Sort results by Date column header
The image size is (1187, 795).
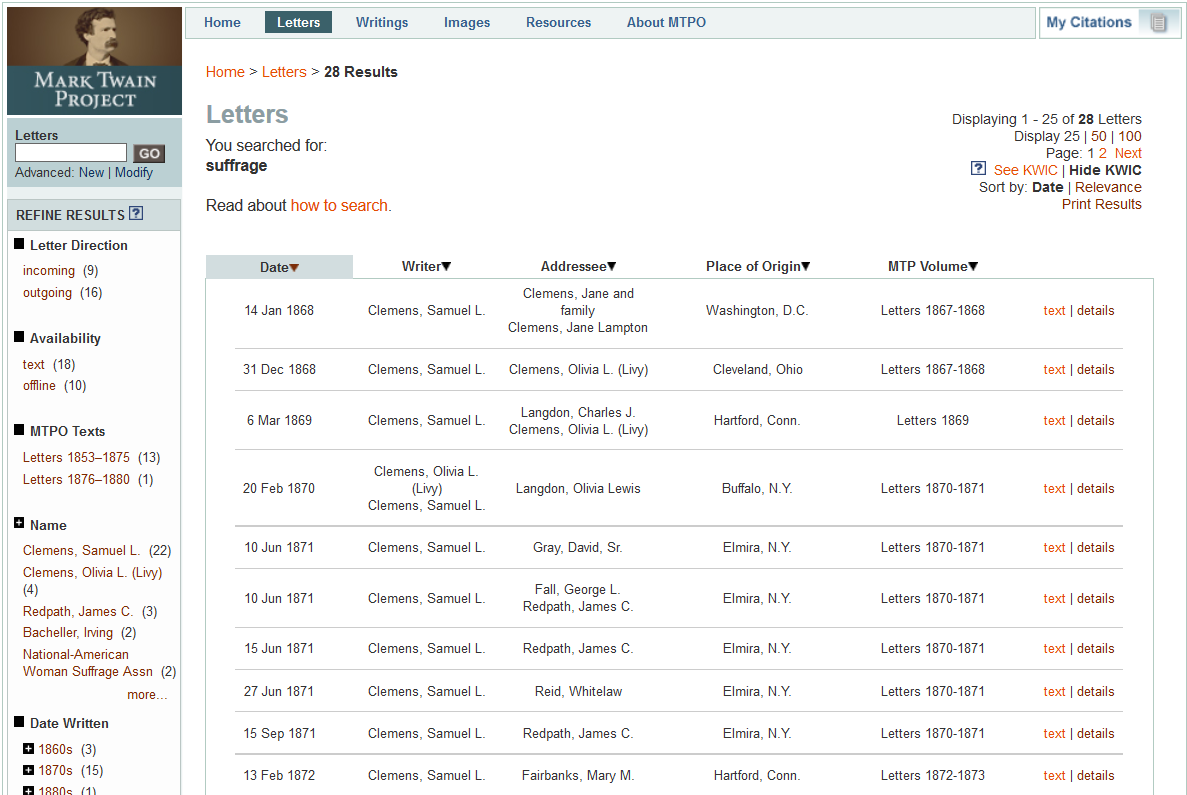(x=279, y=267)
